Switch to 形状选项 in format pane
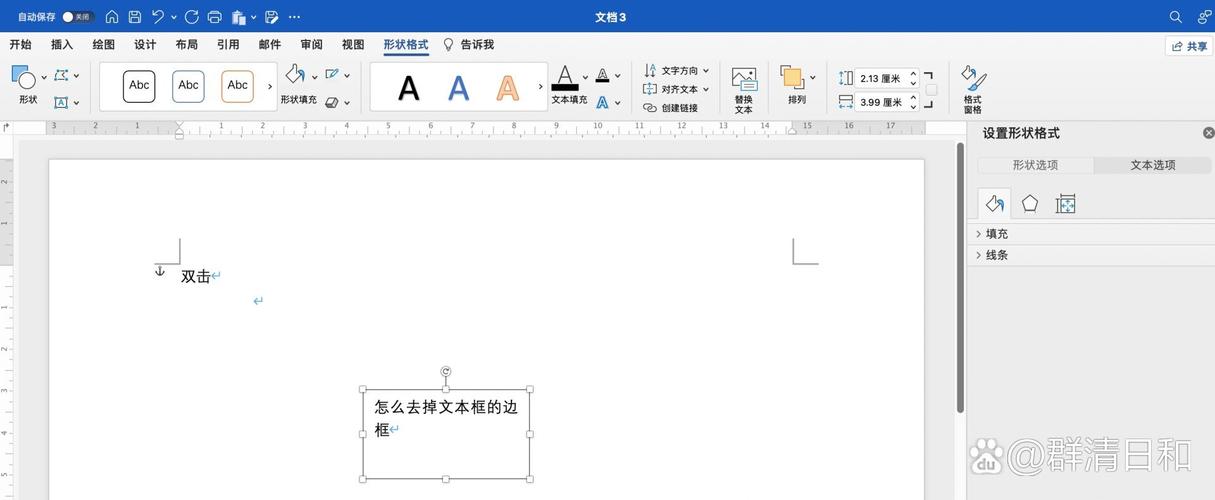 click(x=1035, y=165)
